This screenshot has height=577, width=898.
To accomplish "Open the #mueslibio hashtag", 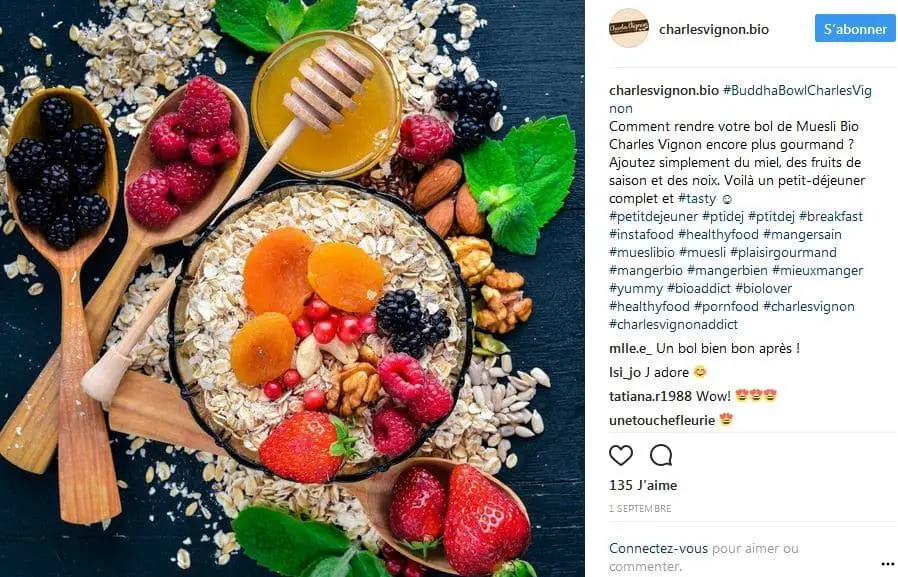I will click(642, 252).
